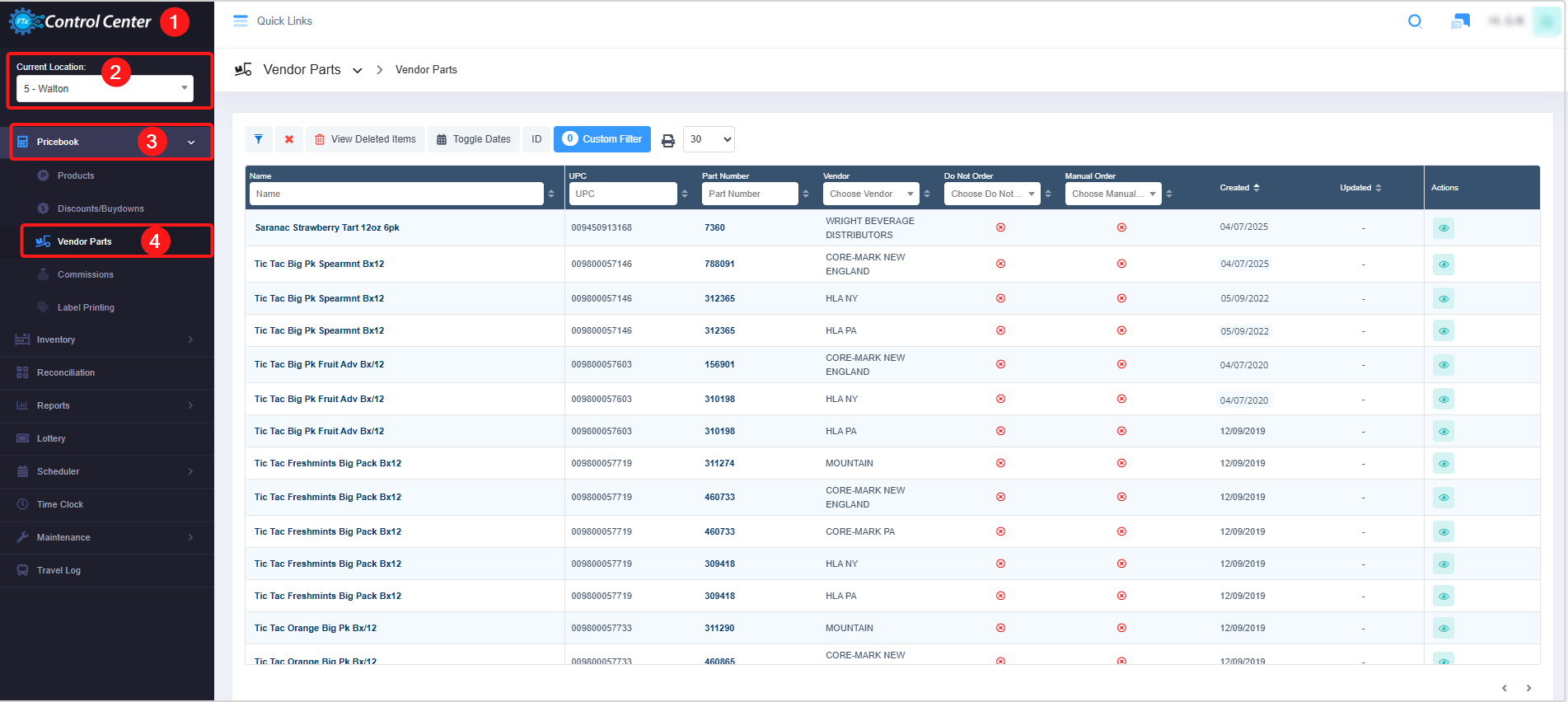Open the Quick Links hamburger menu
Viewport: 1568px width, 702px height.
pyautogui.click(x=241, y=21)
